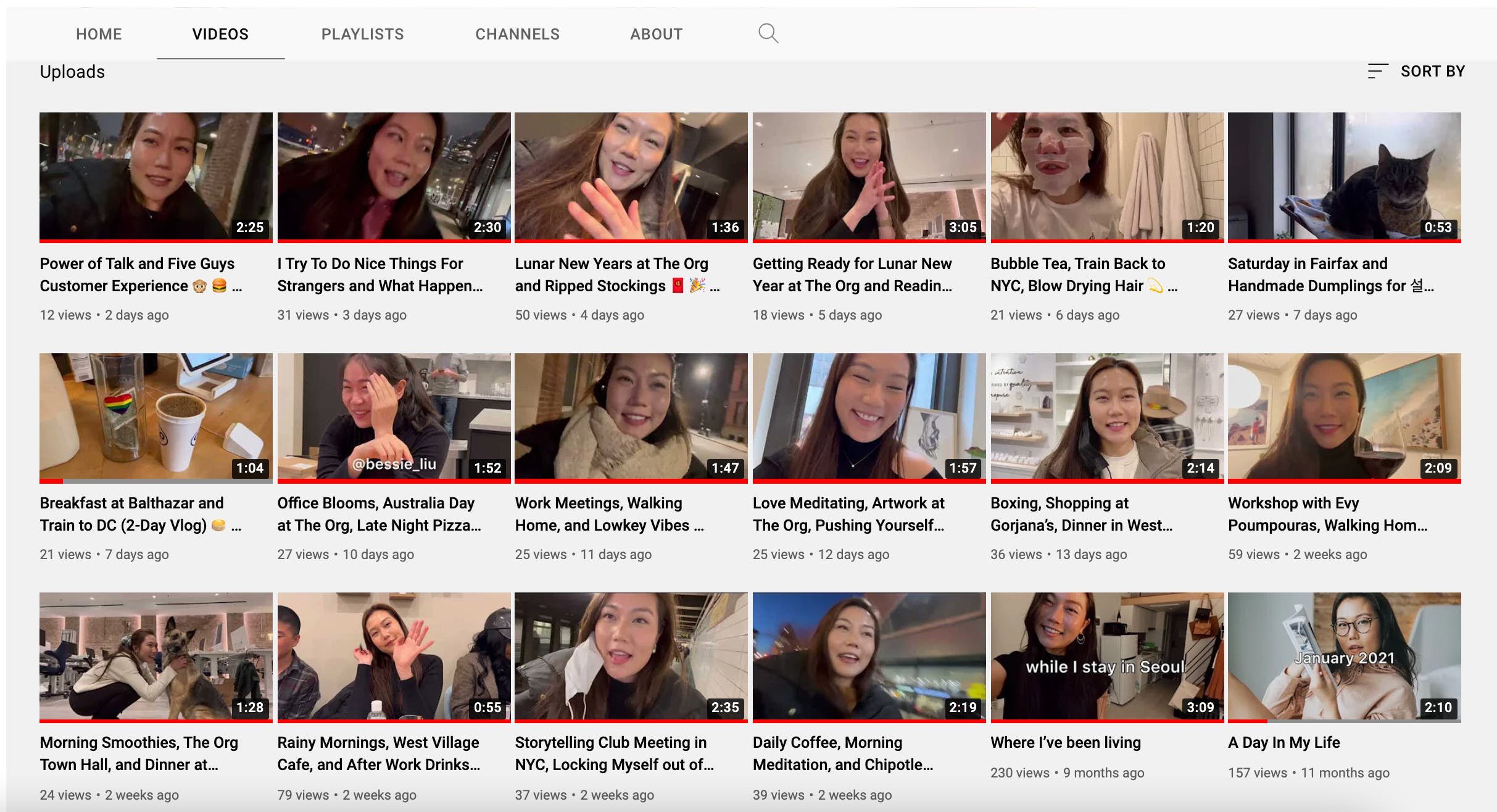Open the Sort By dropdown
Screen dimensions: 1497x812
pyautogui.click(x=1416, y=72)
